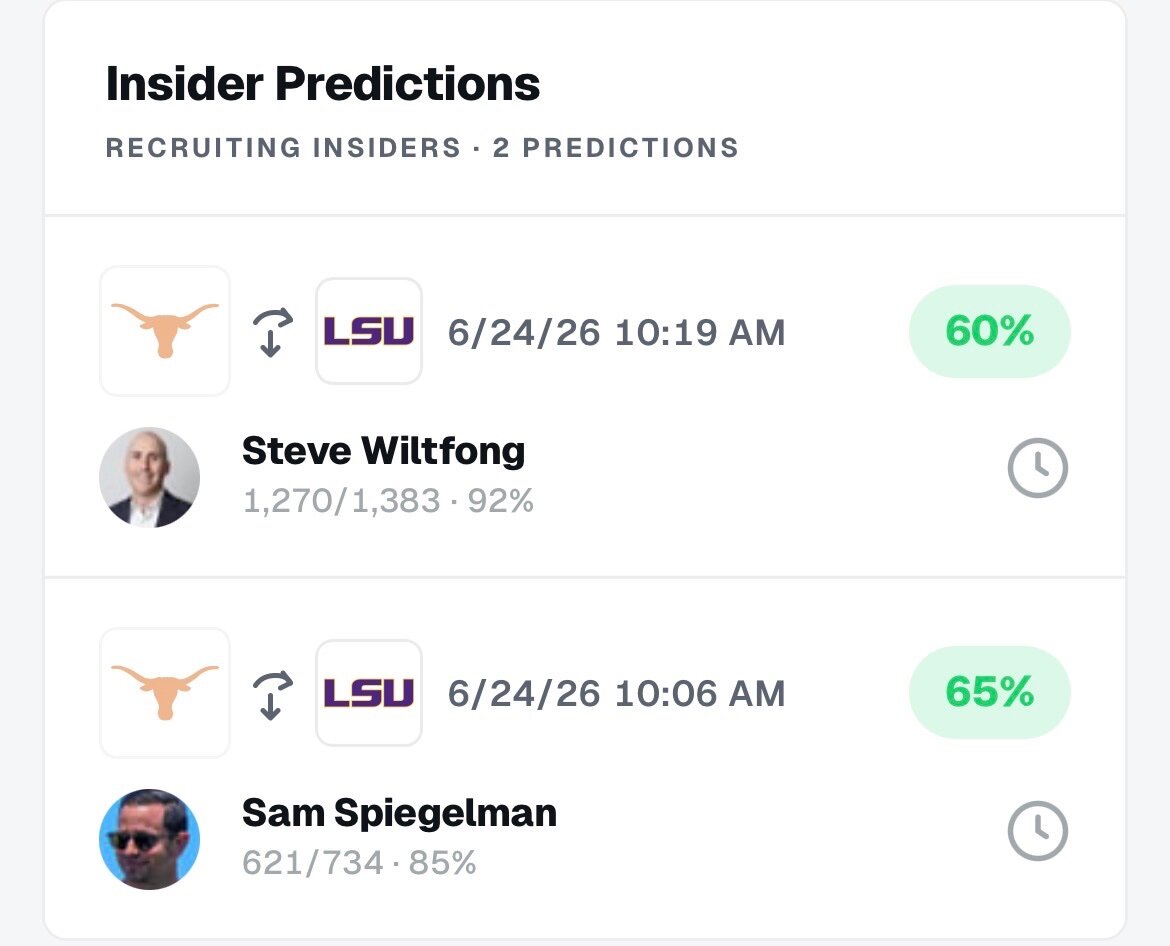The image size is (1170, 946).
Task: Click the Texas Longhorns logo in Wiltfong's prediction
Action: click(x=165, y=331)
